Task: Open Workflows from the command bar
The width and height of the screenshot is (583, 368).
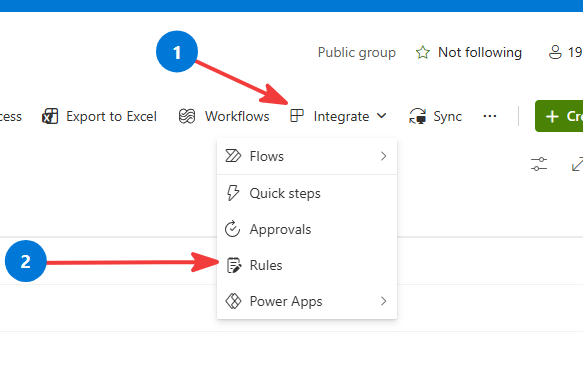Action: click(x=224, y=116)
